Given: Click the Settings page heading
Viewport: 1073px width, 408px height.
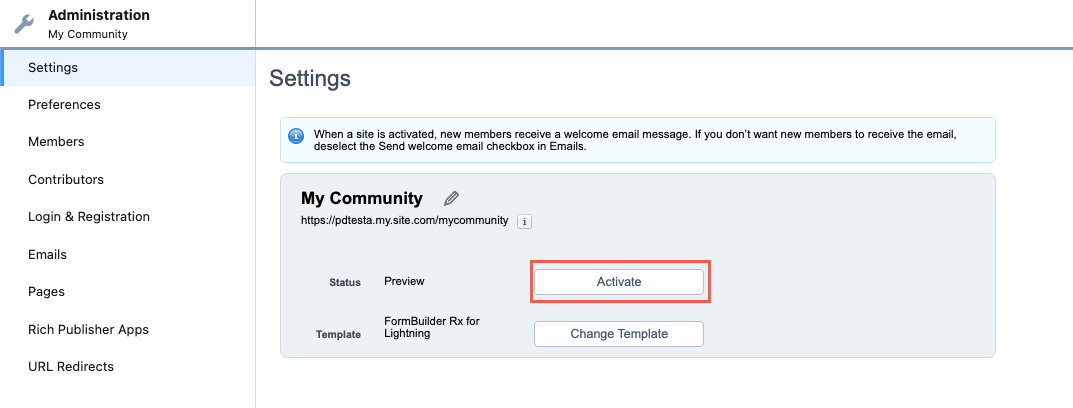Looking at the screenshot, I should click(x=310, y=78).
